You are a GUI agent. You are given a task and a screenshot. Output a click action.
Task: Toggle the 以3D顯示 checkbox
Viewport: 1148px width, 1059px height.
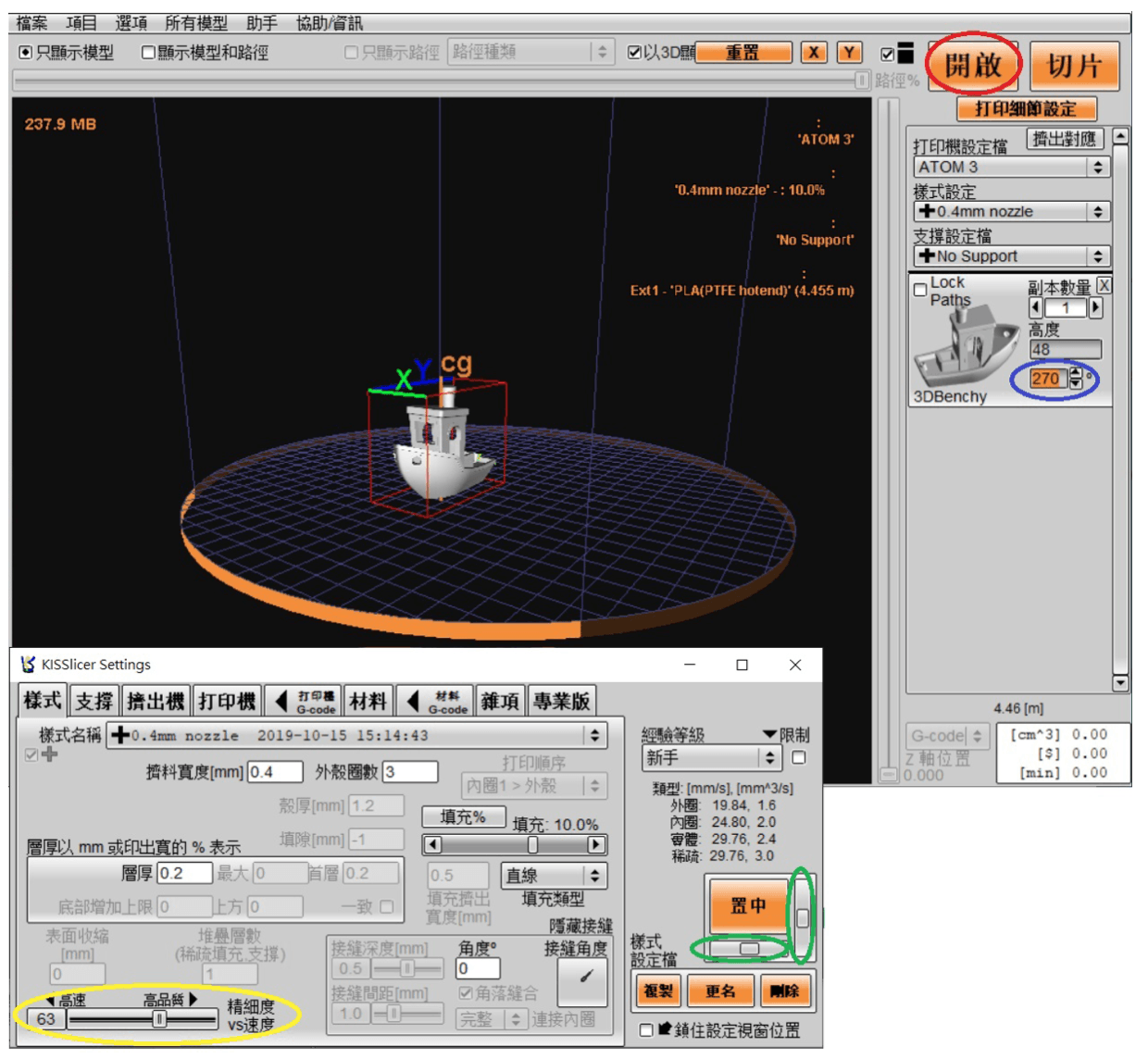coord(634,53)
